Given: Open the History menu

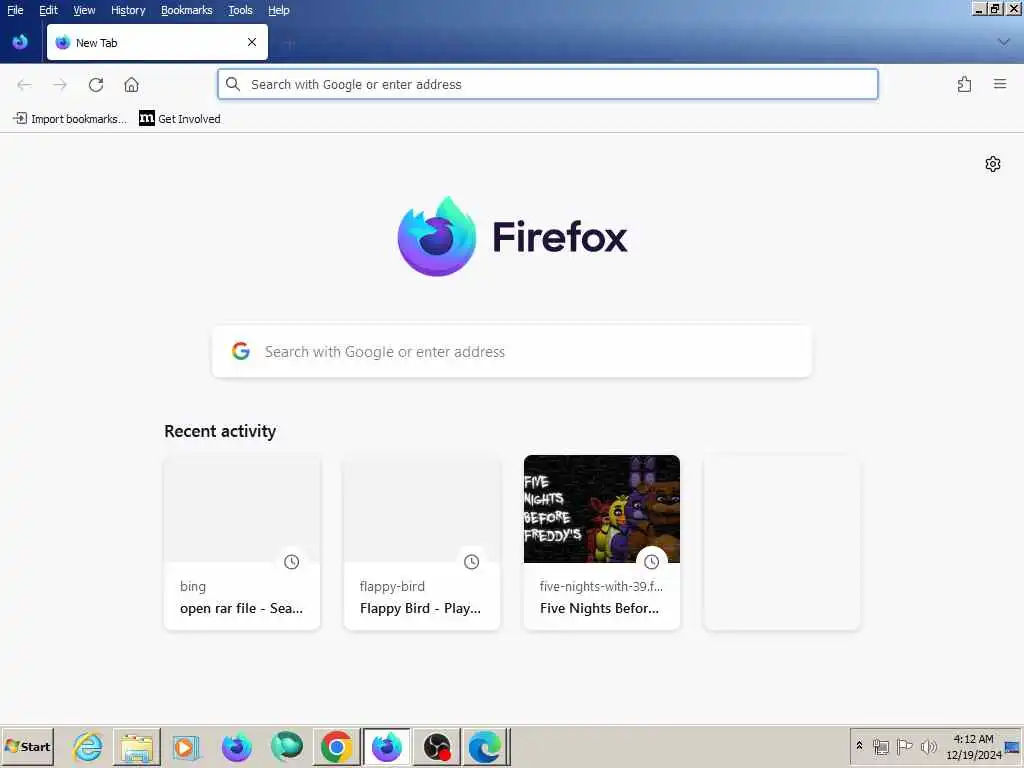Looking at the screenshot, I should click(x=128, y=10).
